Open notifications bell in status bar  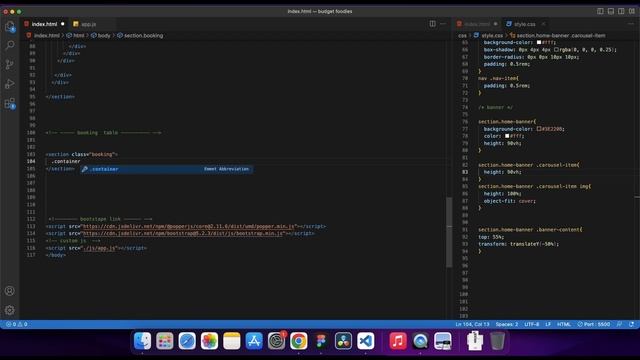[x=631, y=324]
